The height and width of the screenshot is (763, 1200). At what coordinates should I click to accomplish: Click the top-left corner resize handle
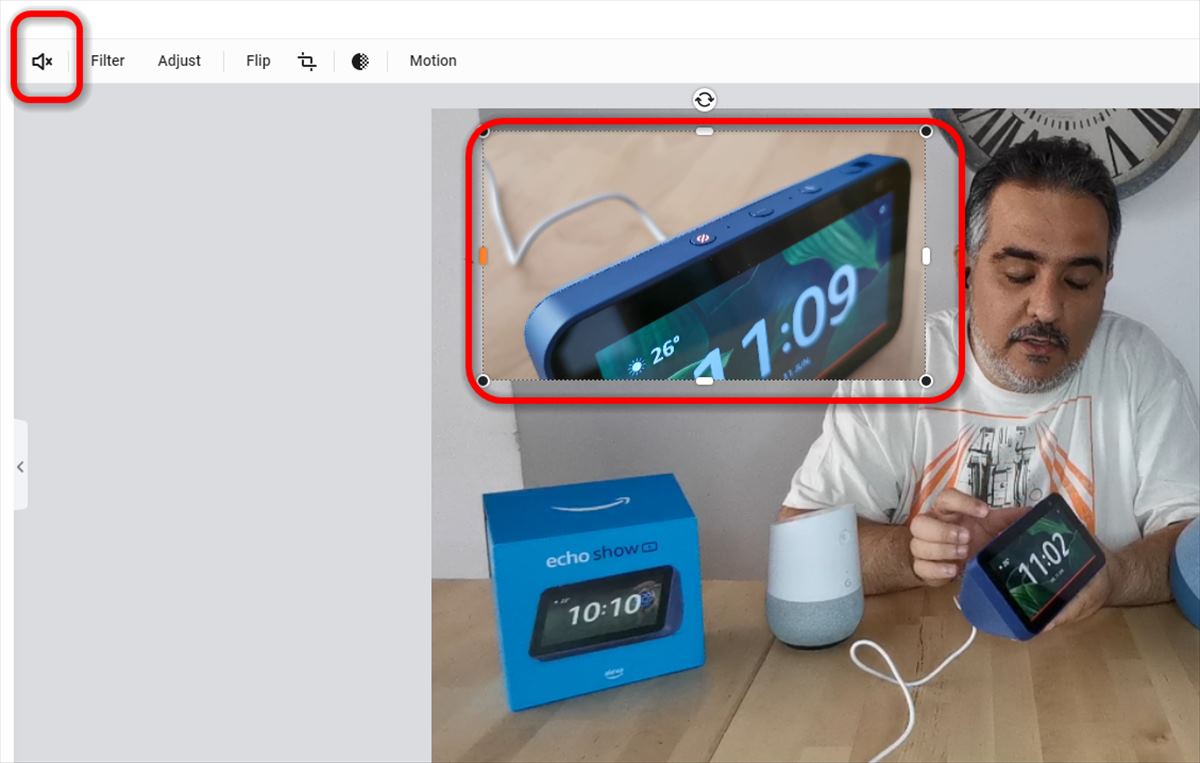tap(483, 132)
